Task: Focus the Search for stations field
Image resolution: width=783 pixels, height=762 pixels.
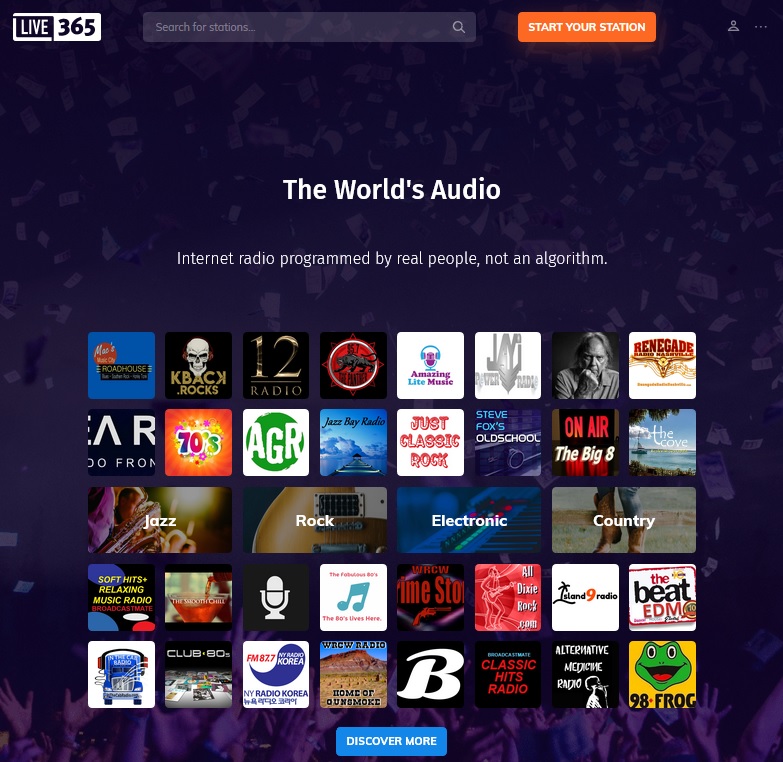Action: click(309, 27)
